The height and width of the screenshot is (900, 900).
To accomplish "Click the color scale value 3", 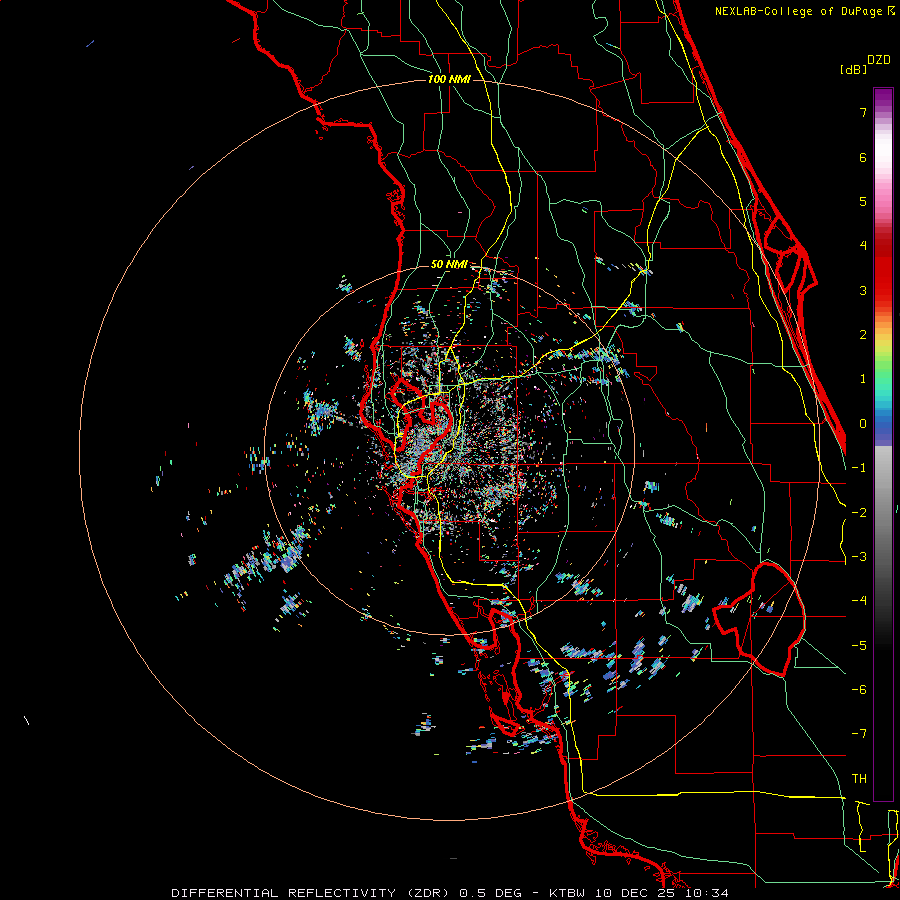I will point(863,290).
